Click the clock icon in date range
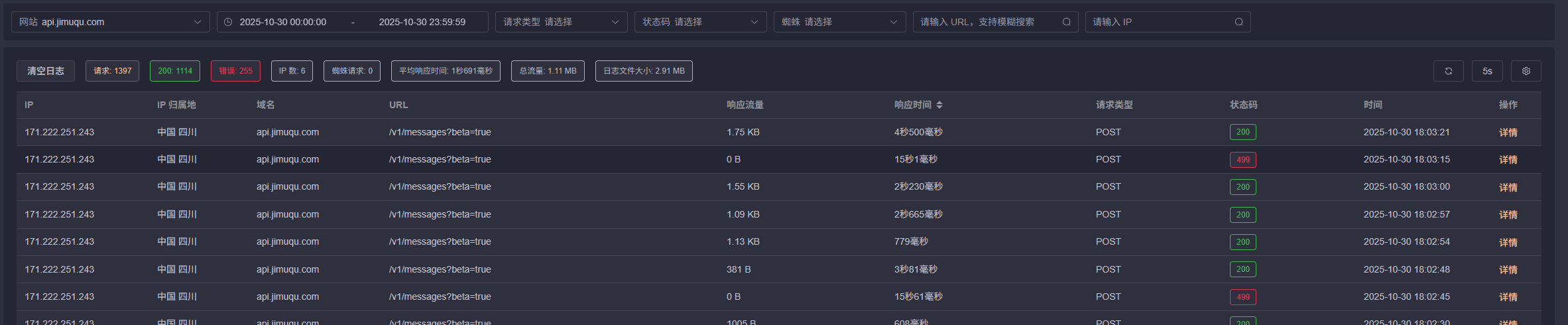 coord(228,22)
